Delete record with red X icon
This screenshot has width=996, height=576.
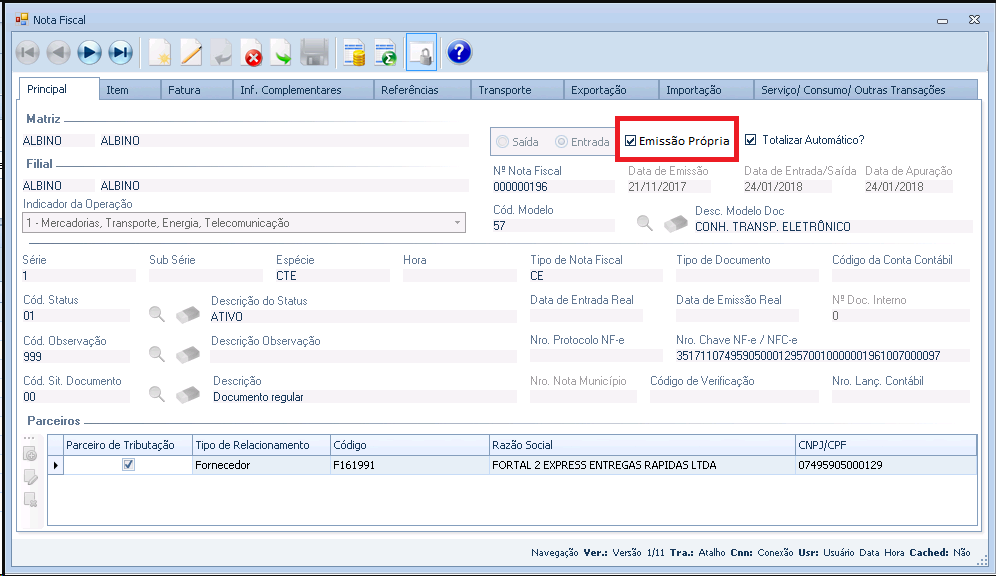252,53
